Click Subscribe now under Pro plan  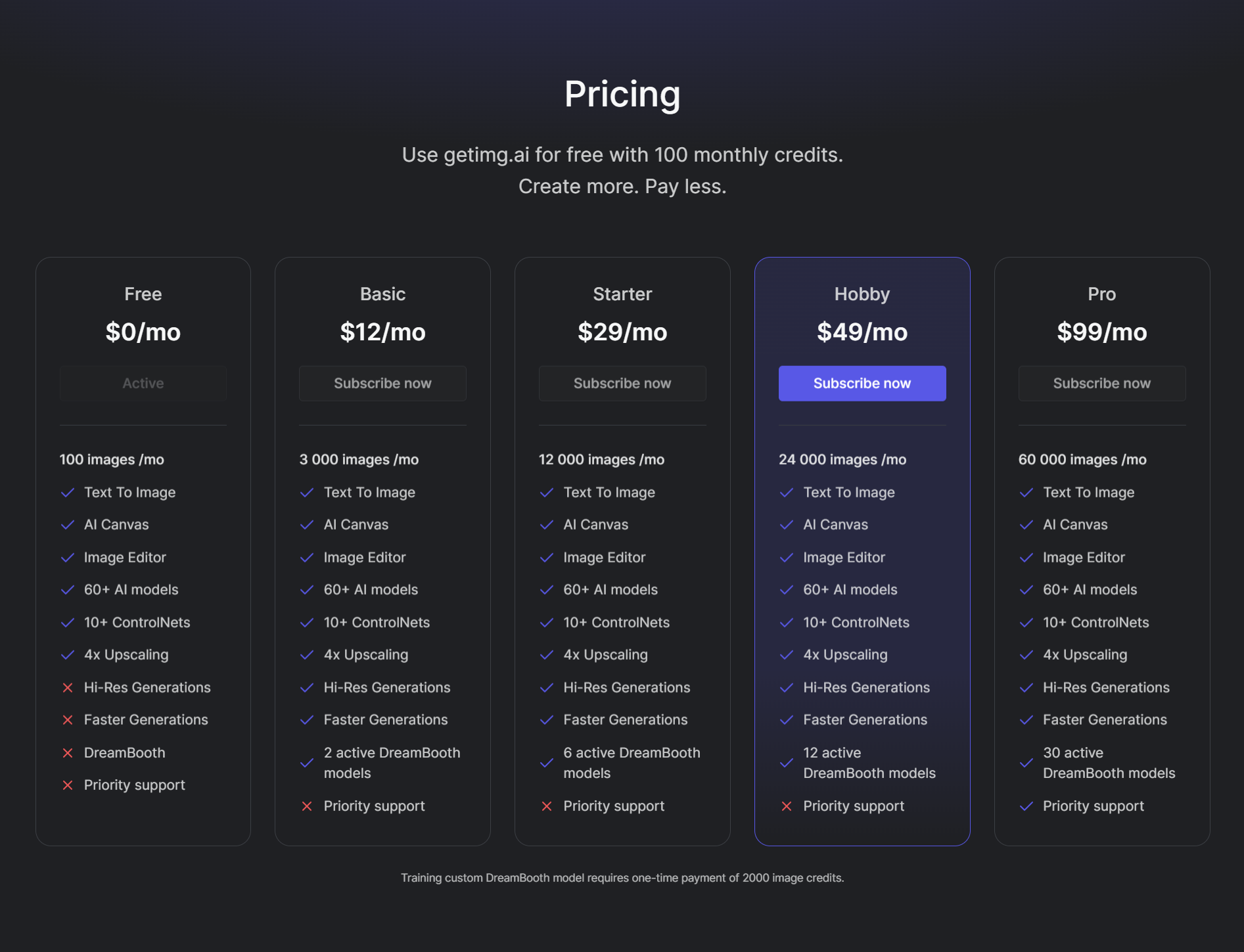(x=1102, y=383)
